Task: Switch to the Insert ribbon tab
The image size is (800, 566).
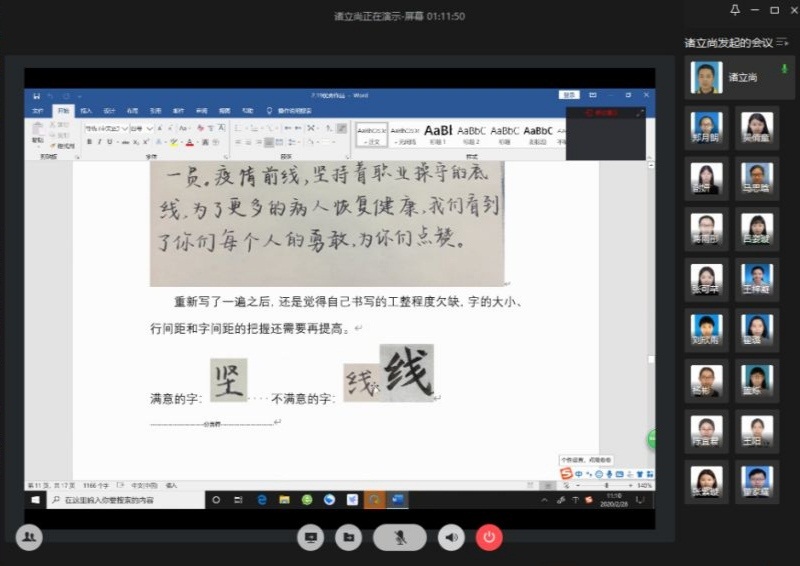Action: 86,110
